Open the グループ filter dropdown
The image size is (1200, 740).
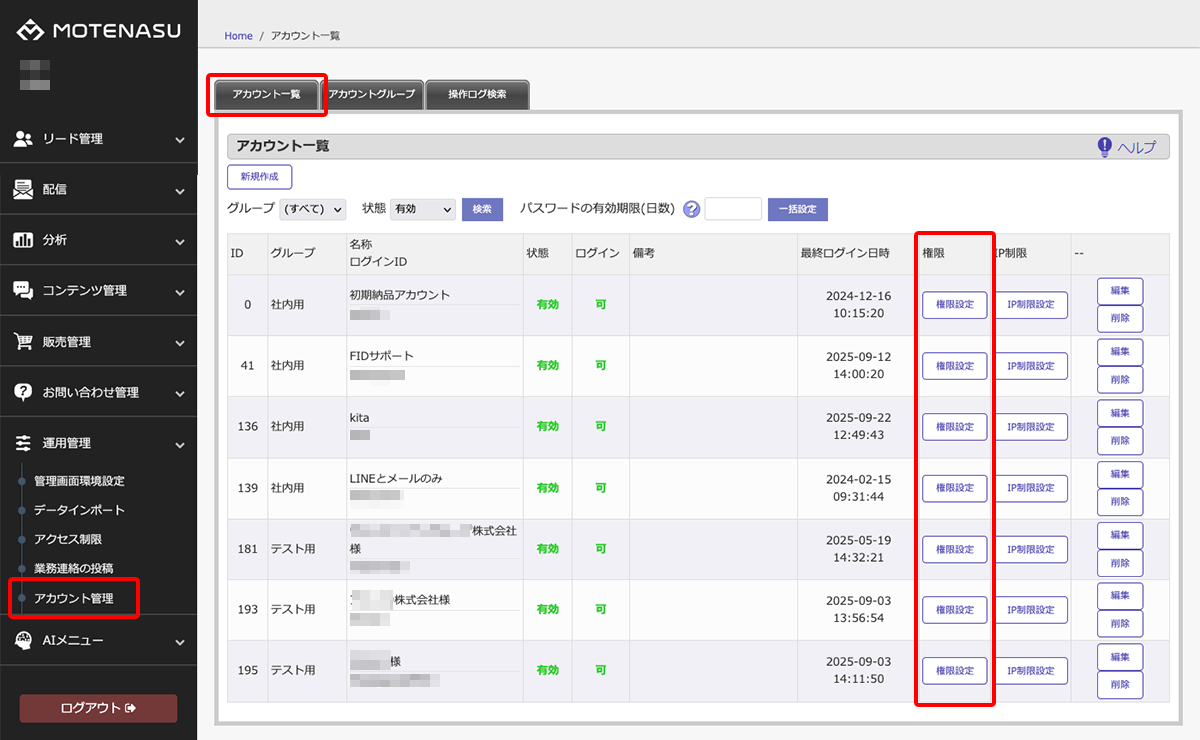(x=313, y=209)
